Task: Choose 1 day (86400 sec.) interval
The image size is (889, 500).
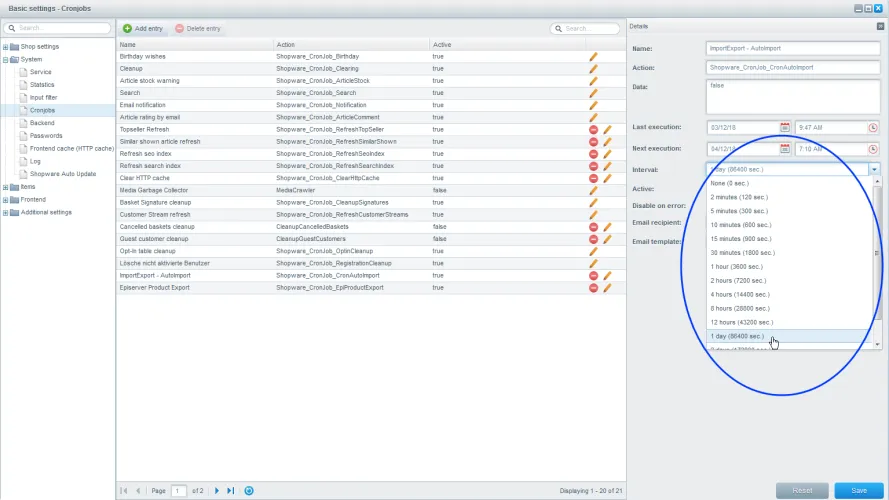Action: (788, 336)
